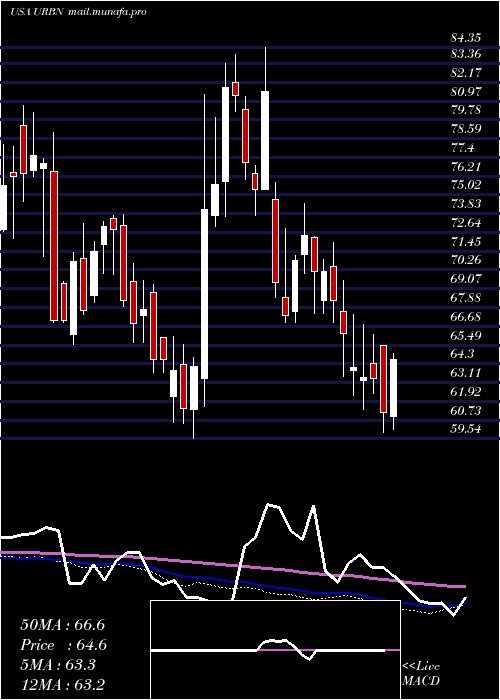This screenshot has width=500, height=700.
Task: Click the price label 59.54
Action: pos(466,429)
